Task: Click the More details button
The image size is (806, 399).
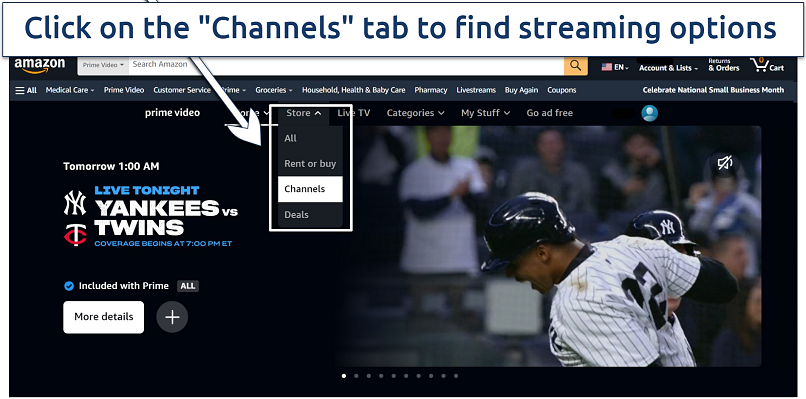Action: tap(103, 317)
